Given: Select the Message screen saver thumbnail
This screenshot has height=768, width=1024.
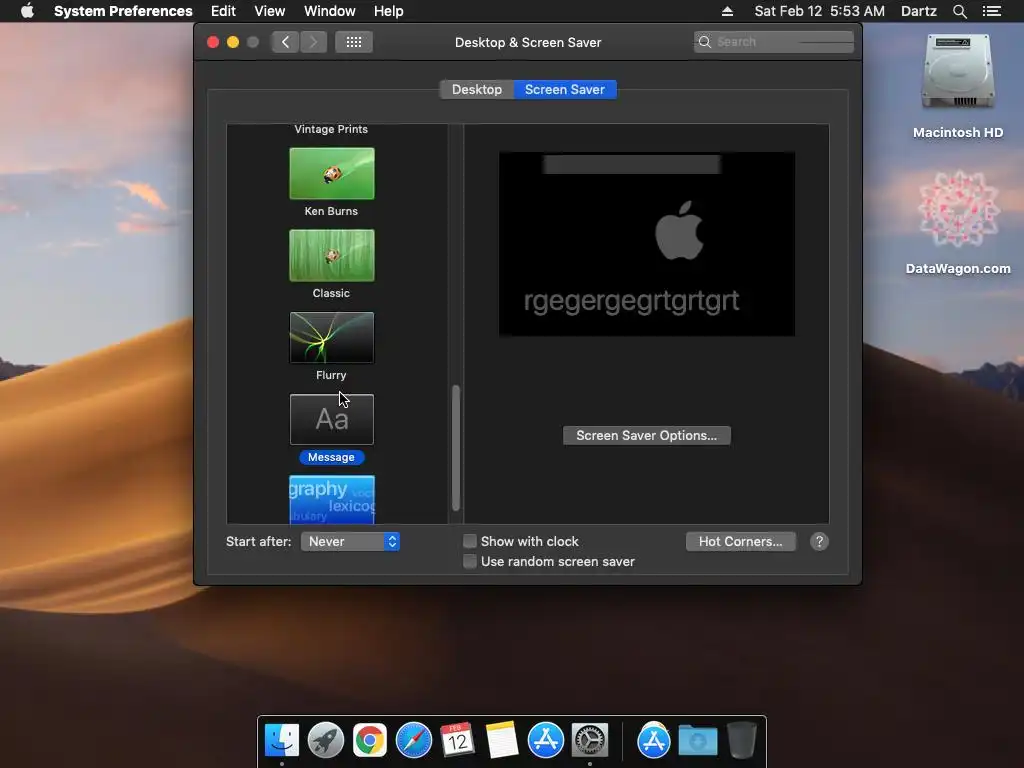Looking at the screenshot, I should 332,419.
